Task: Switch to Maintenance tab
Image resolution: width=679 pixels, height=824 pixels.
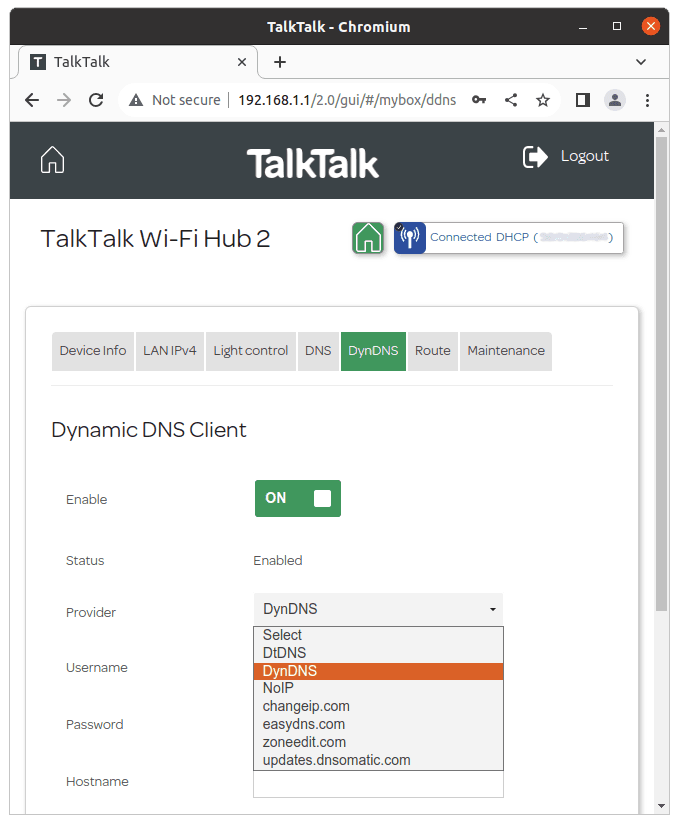Action: tap(506, 351)
